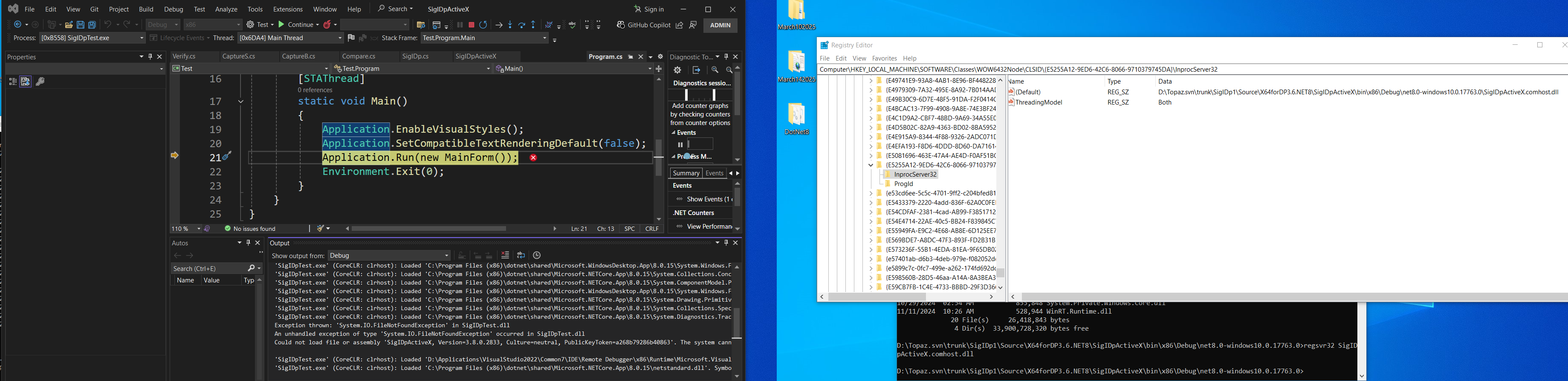Open the 110 % zoom dropdown
This screenshot has height=381, width=1568.
[185, 229]
